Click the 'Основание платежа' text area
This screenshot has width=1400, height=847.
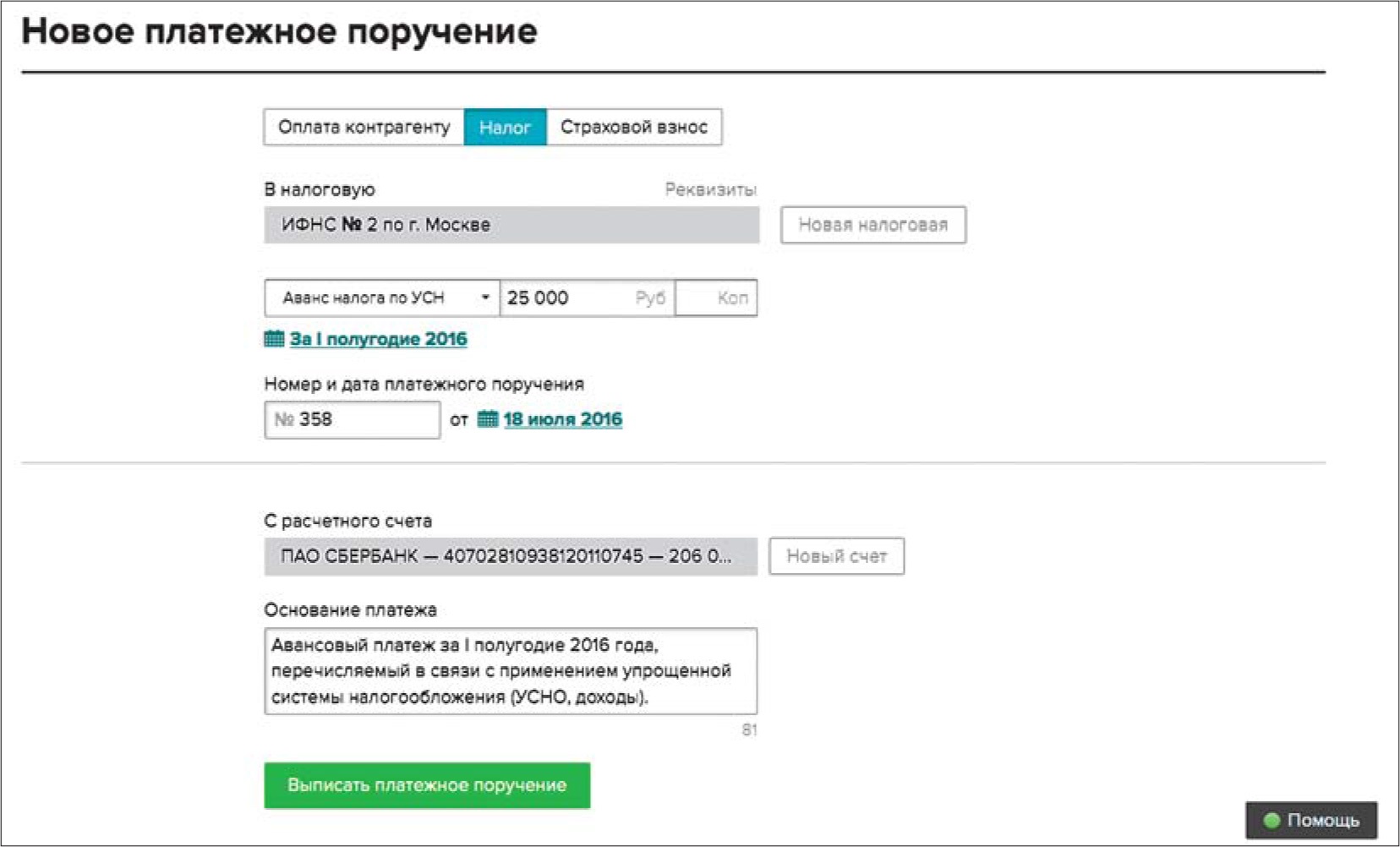[x=511, y=671]
